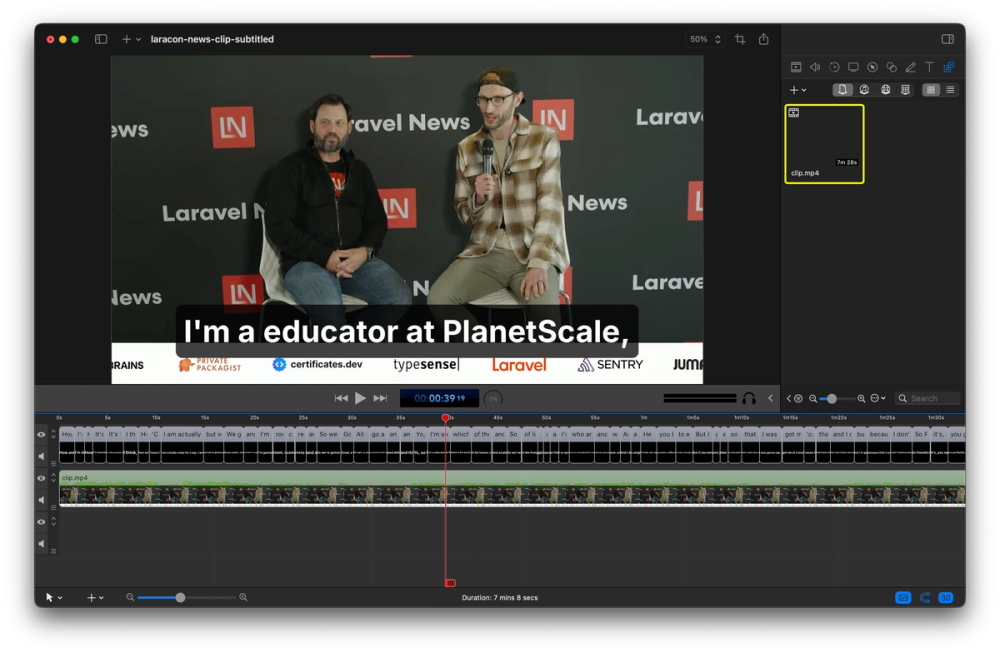Expand the add media plus dropdown
1000x653 pixels.
click(797, 90)
